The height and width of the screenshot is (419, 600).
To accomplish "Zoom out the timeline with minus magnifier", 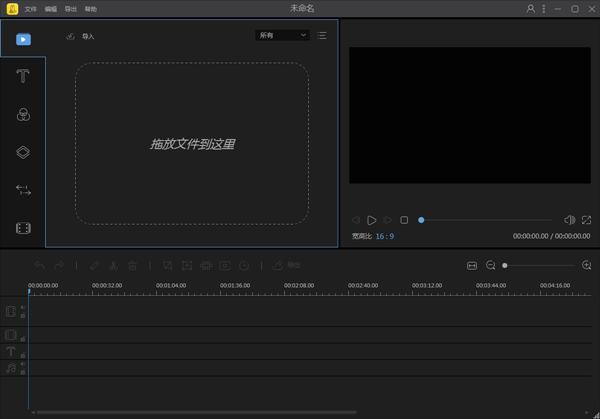I will pos(491,265).
